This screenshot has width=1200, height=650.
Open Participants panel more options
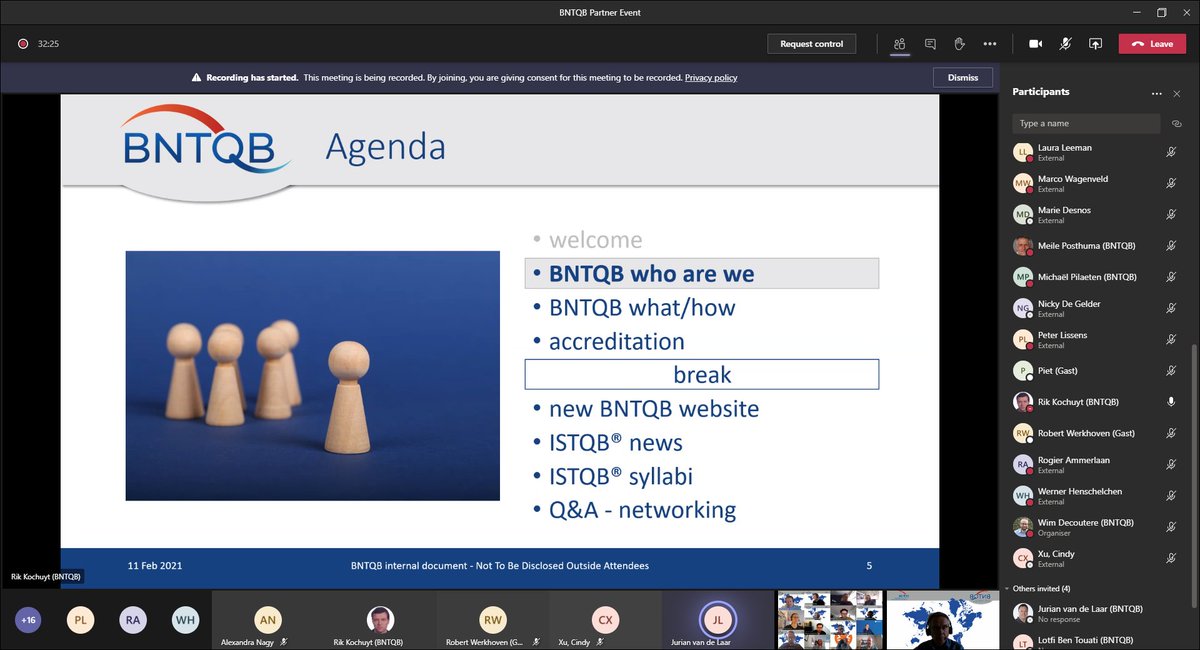coord(1156,93)
